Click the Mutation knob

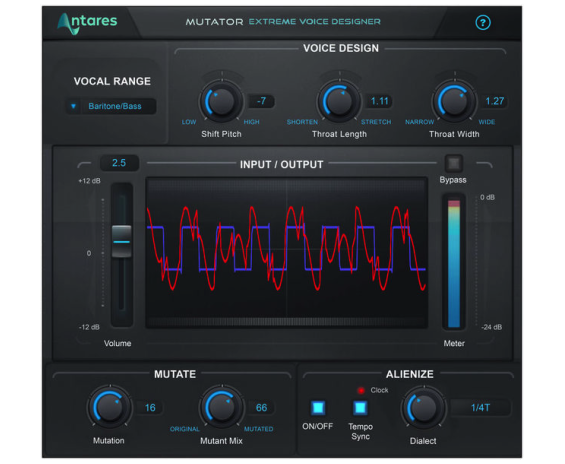pyautogui.click(x=110, y=407)
